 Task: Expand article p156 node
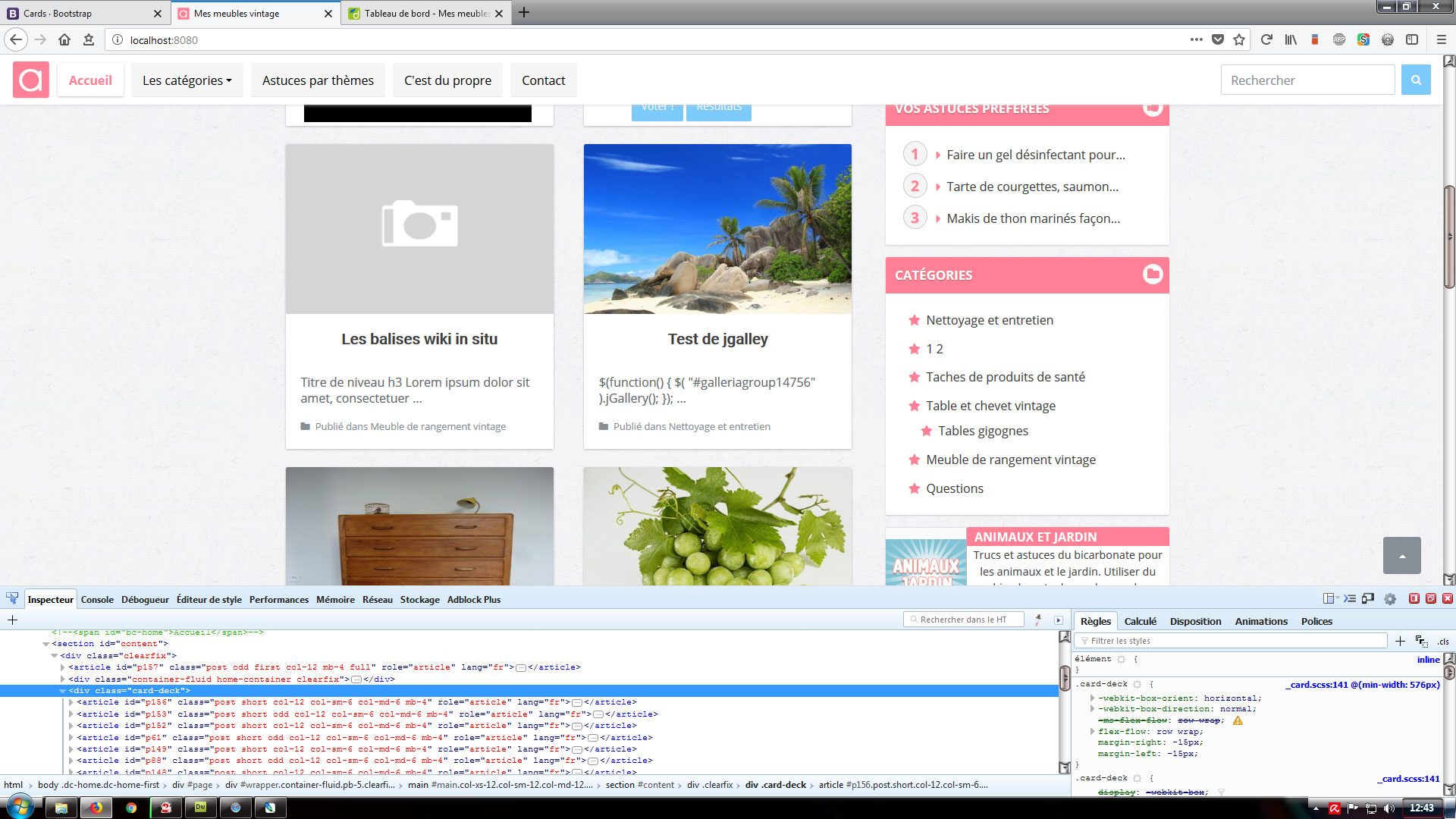(71, 702)
